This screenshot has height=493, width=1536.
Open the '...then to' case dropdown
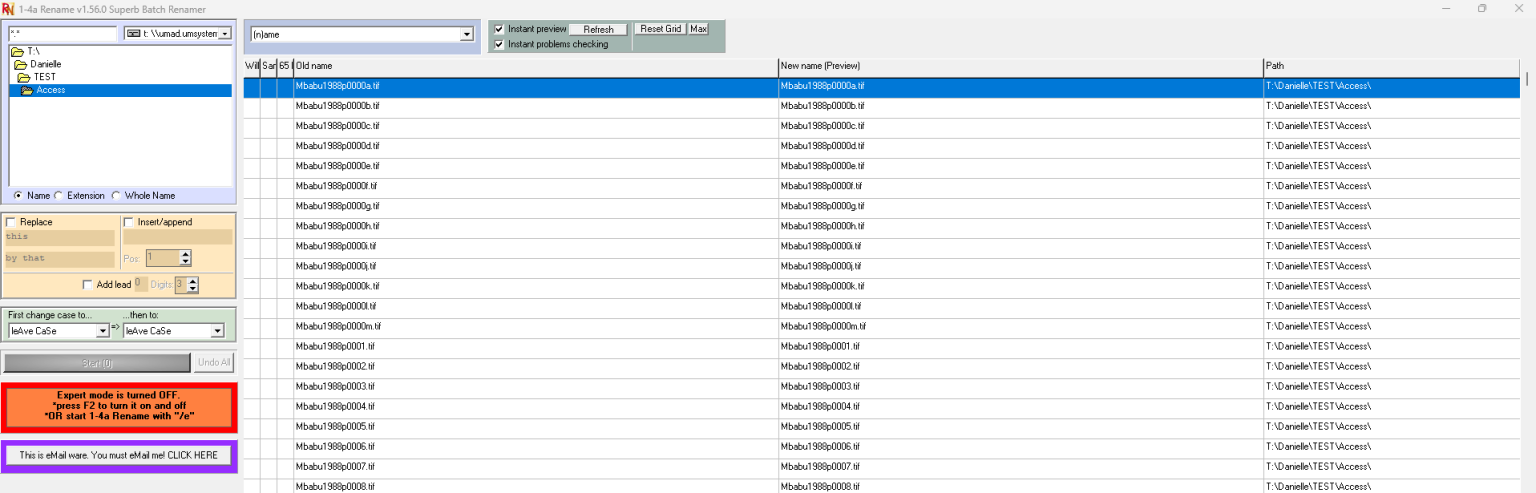pyautogui.click(x=217, y=331)
